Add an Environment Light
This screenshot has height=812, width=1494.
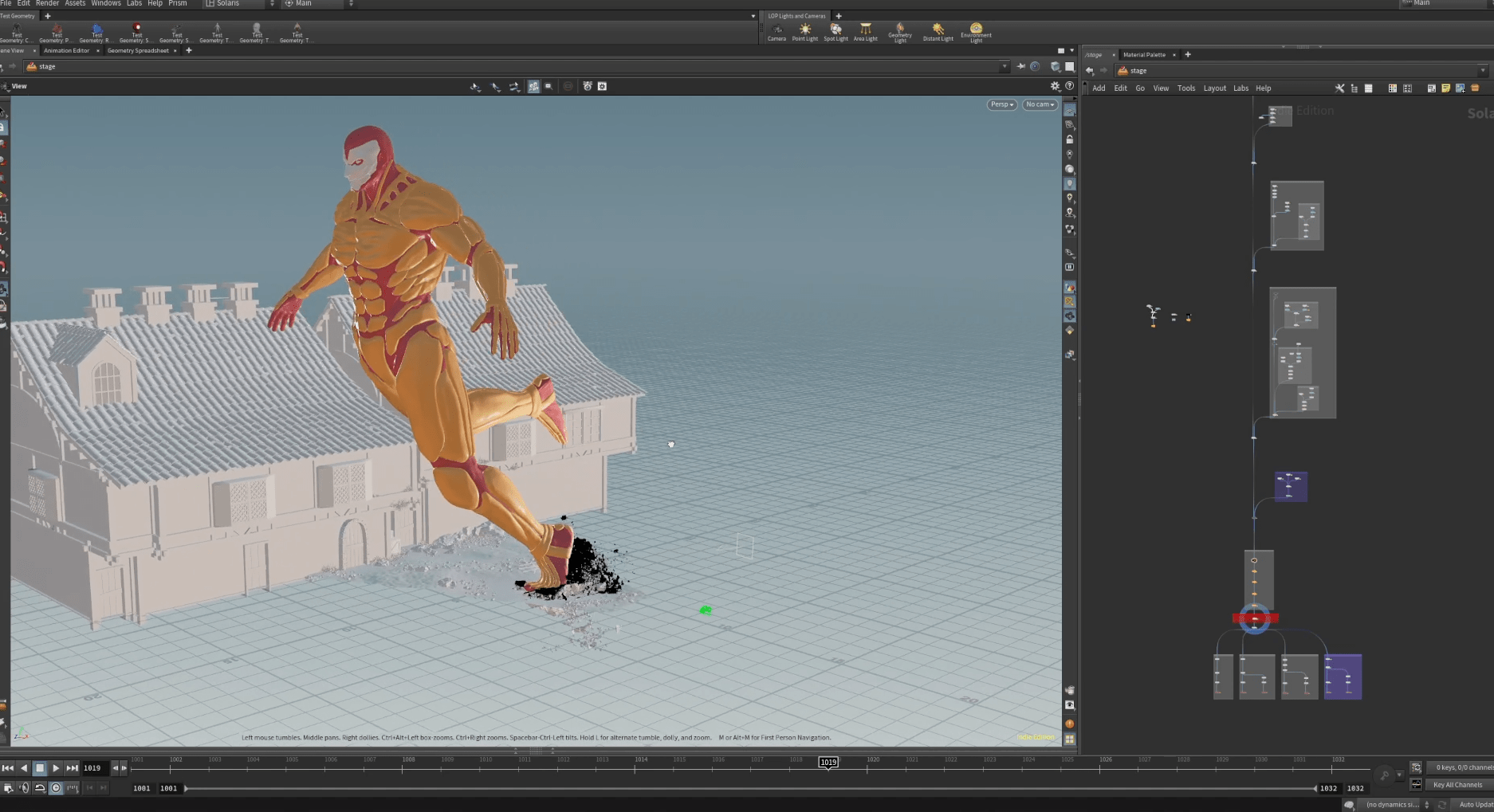[x=976, y=33]
